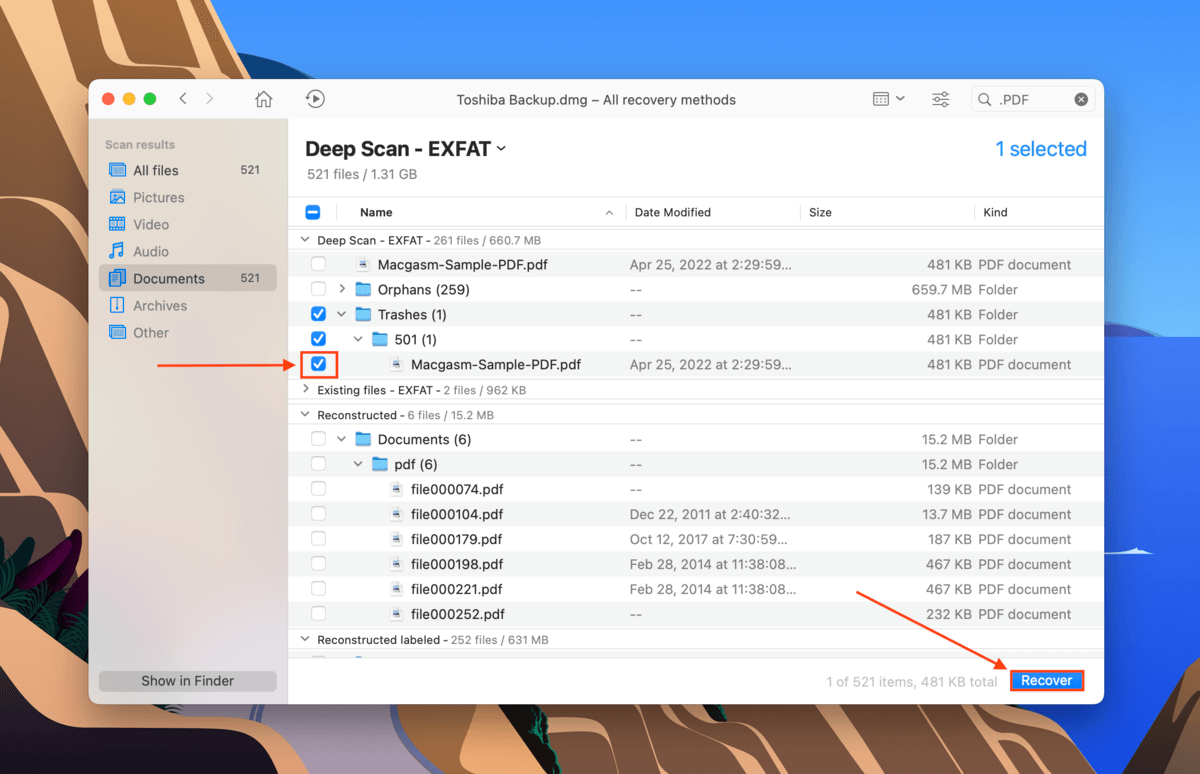Screen dimensions: 1200x774
Task: Click the file000179.pdf file icon
Action: coord(397,539)
